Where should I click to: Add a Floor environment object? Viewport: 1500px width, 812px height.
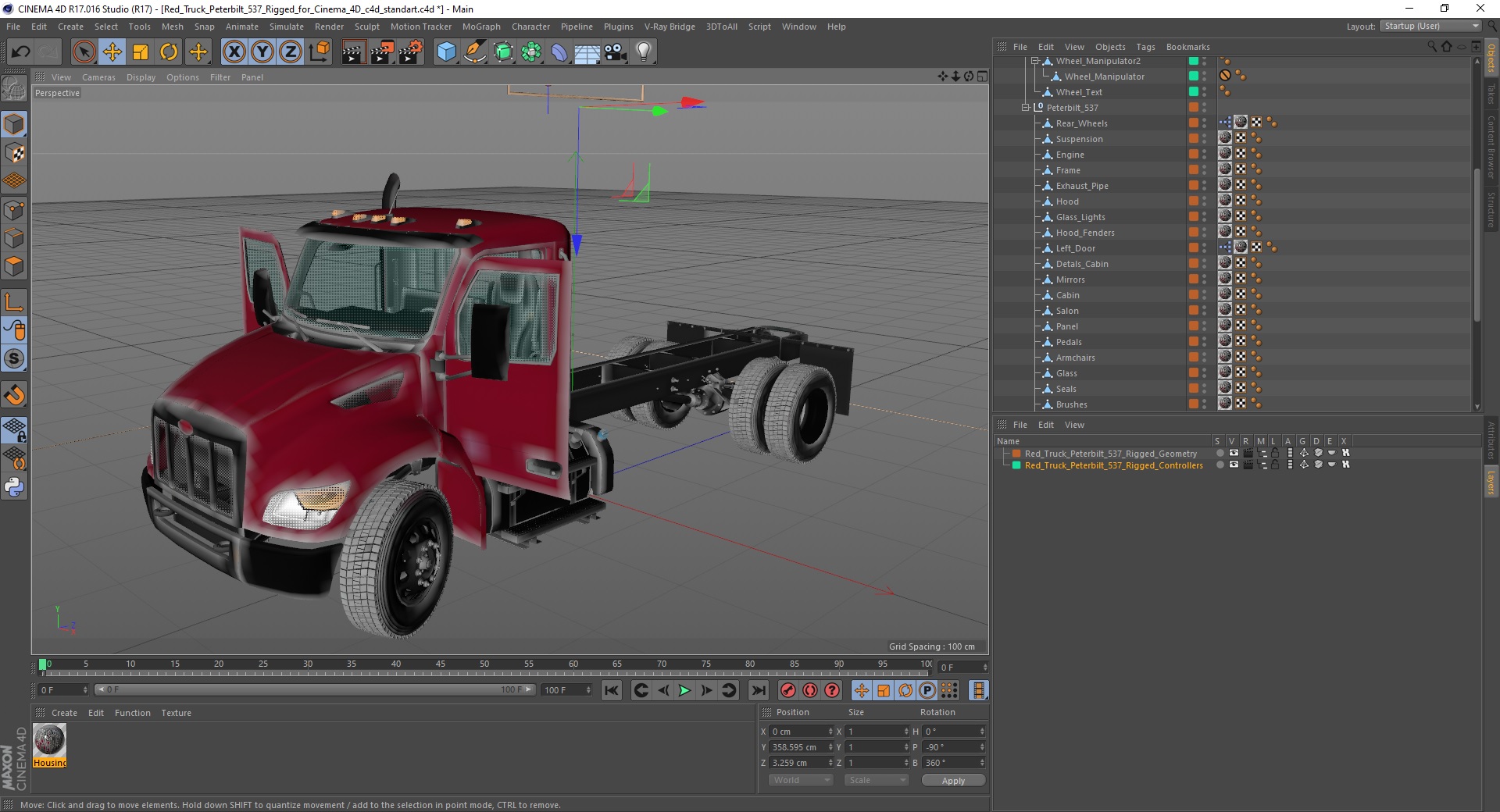coord(587,52)
